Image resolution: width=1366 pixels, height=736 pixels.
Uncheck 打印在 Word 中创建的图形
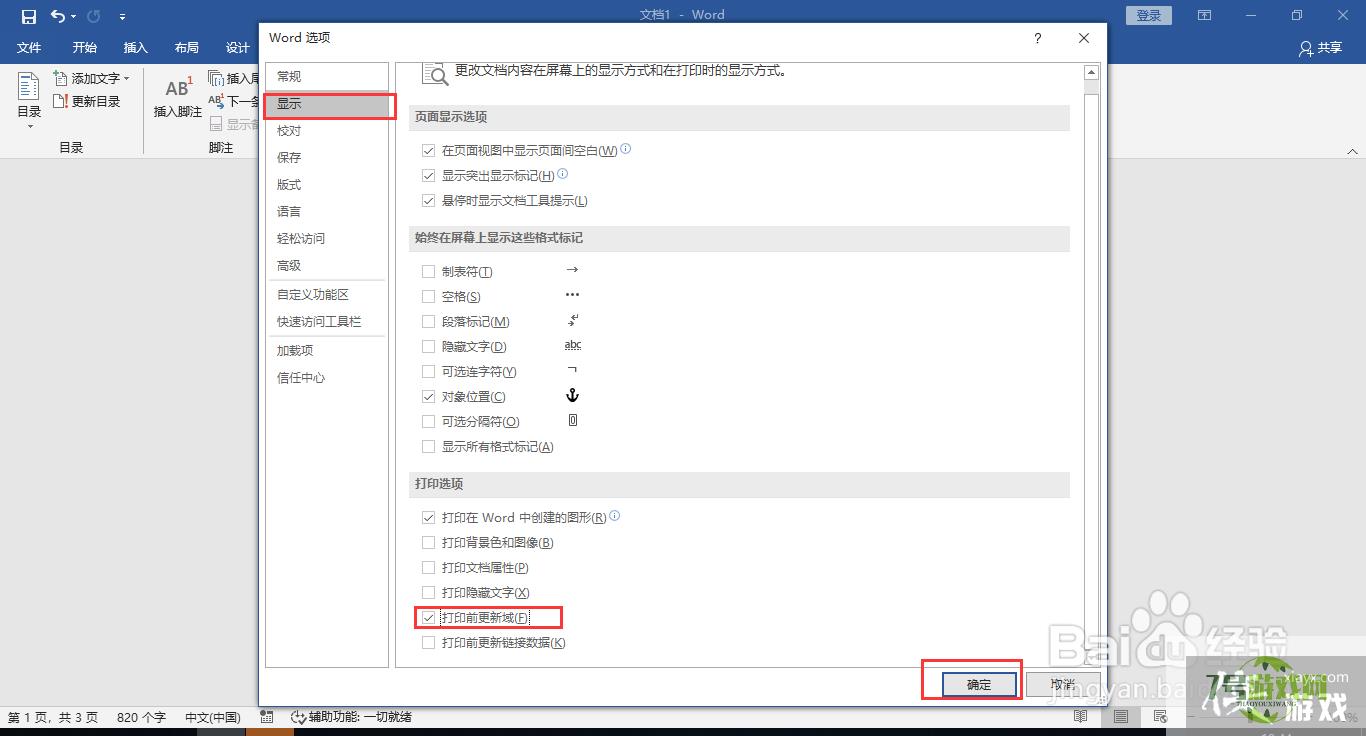click(429, 518)
